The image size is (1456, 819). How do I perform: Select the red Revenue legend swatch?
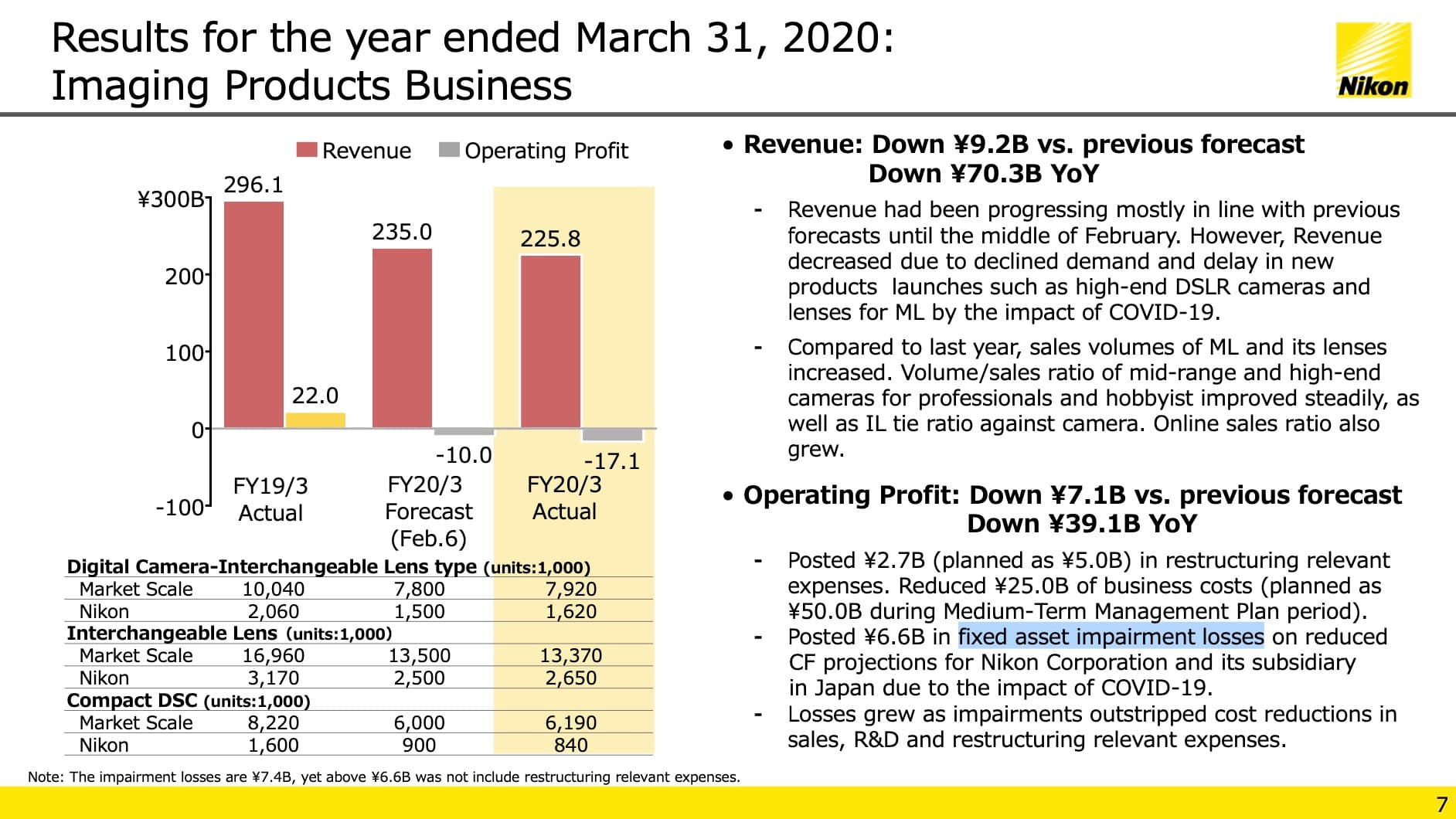coord(308,149)
